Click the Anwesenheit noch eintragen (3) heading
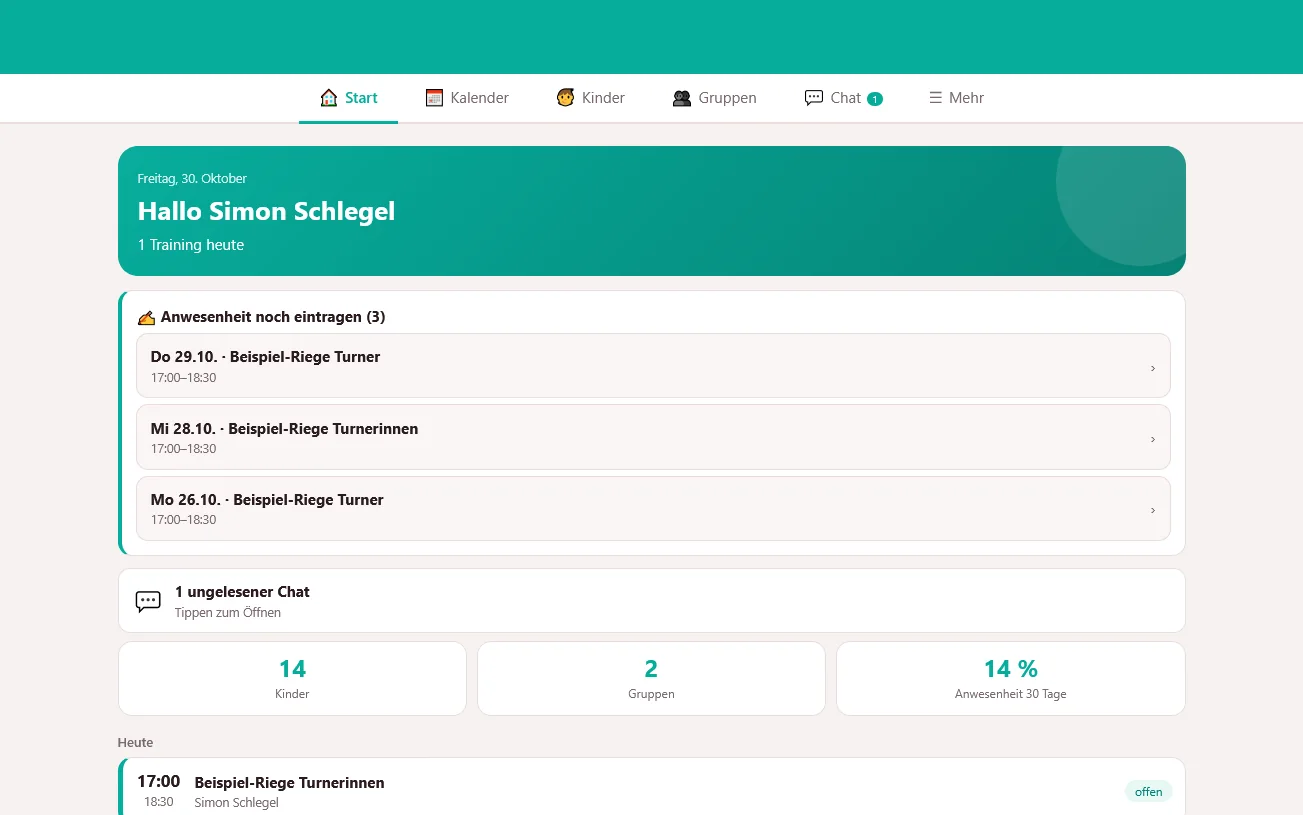 [x=273, y=317]
